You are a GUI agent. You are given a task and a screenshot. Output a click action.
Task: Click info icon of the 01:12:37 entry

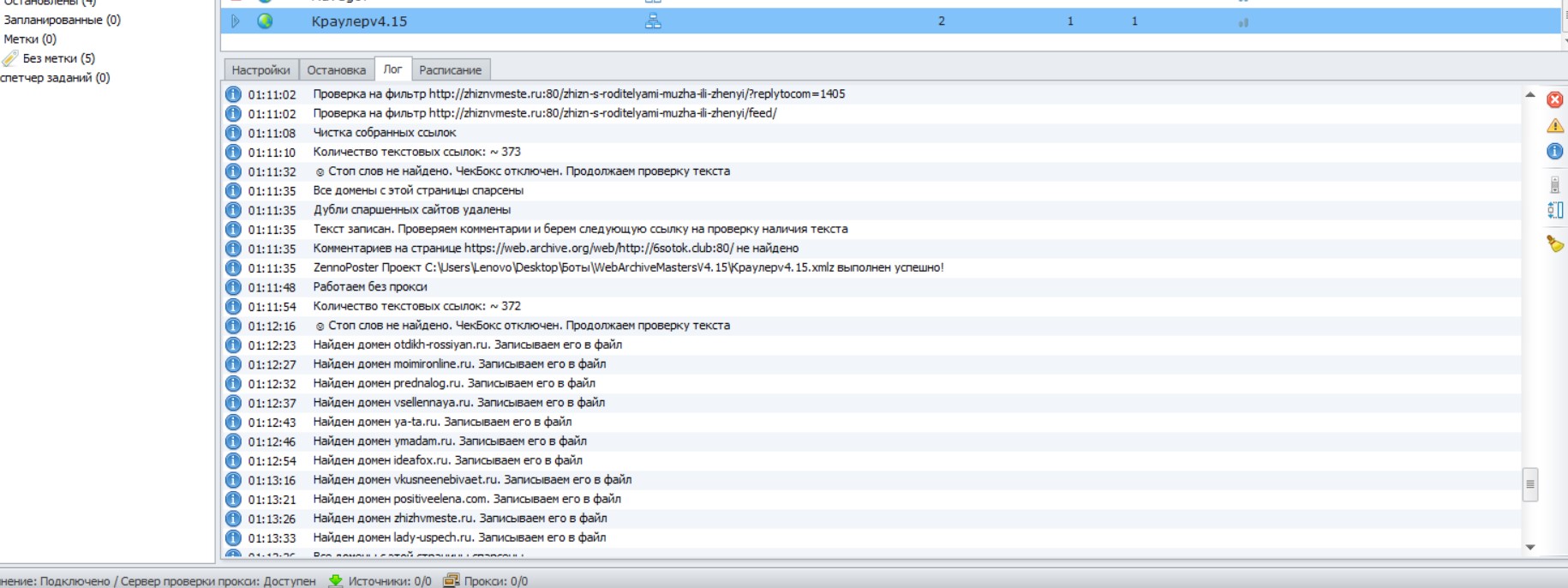[x=233, y=403]
